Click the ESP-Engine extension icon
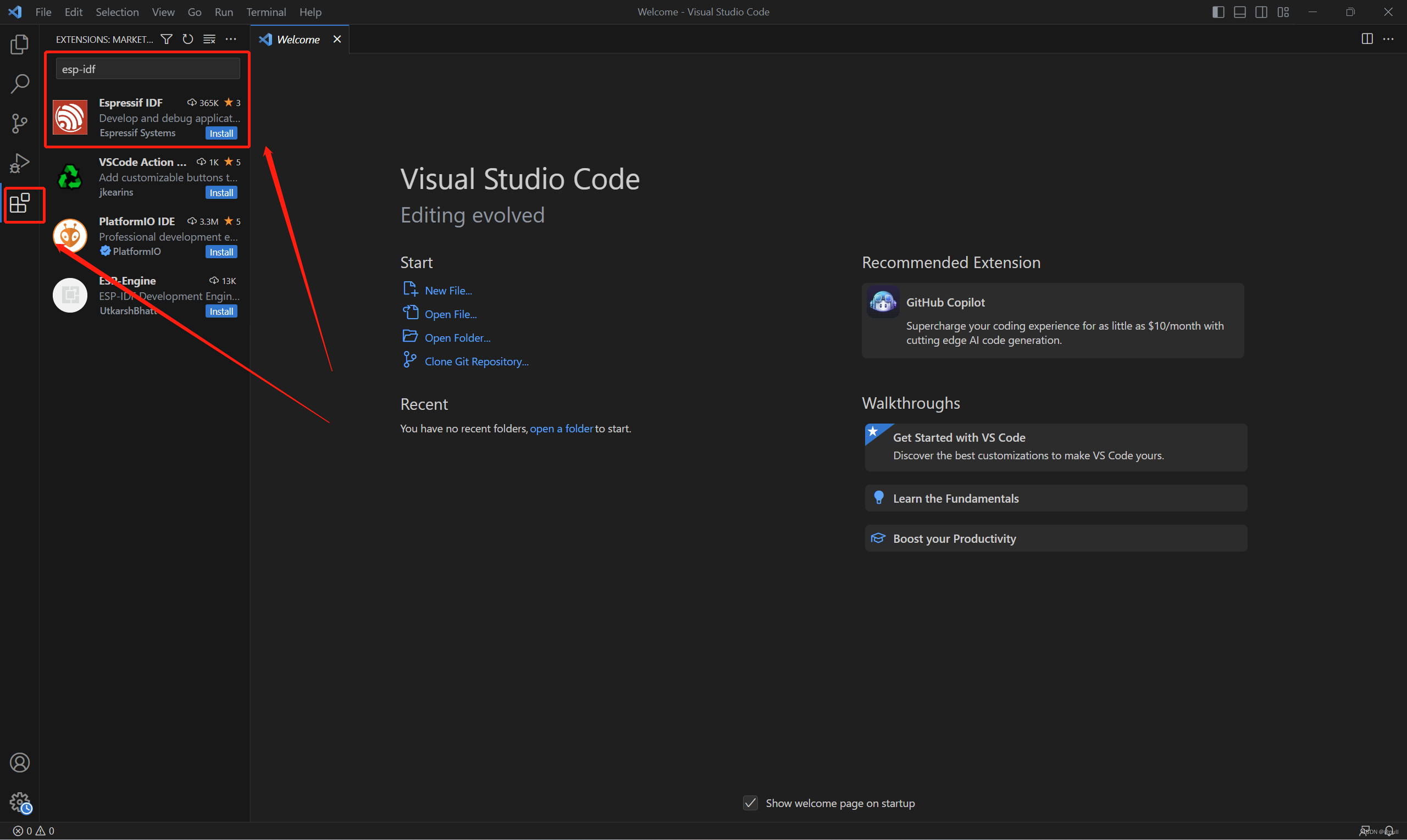 coord(70,295)
